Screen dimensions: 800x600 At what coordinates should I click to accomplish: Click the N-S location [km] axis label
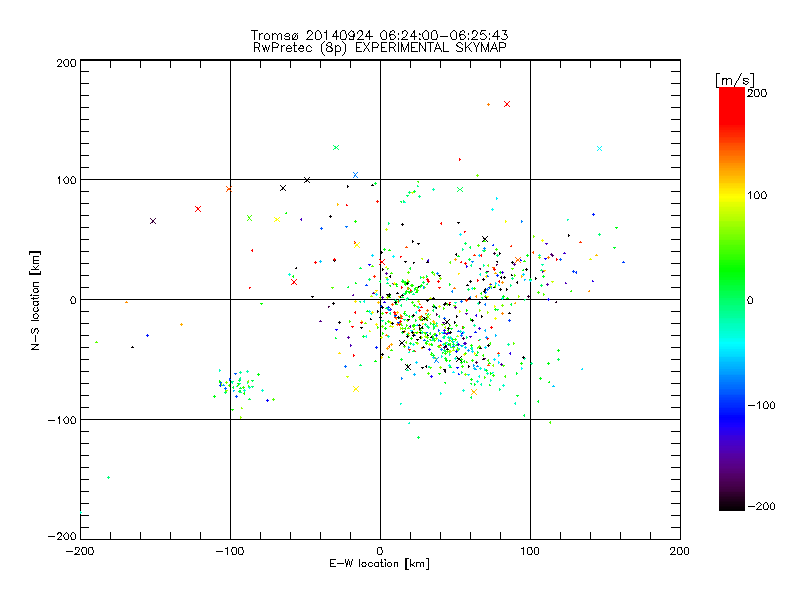coord(35,300)
